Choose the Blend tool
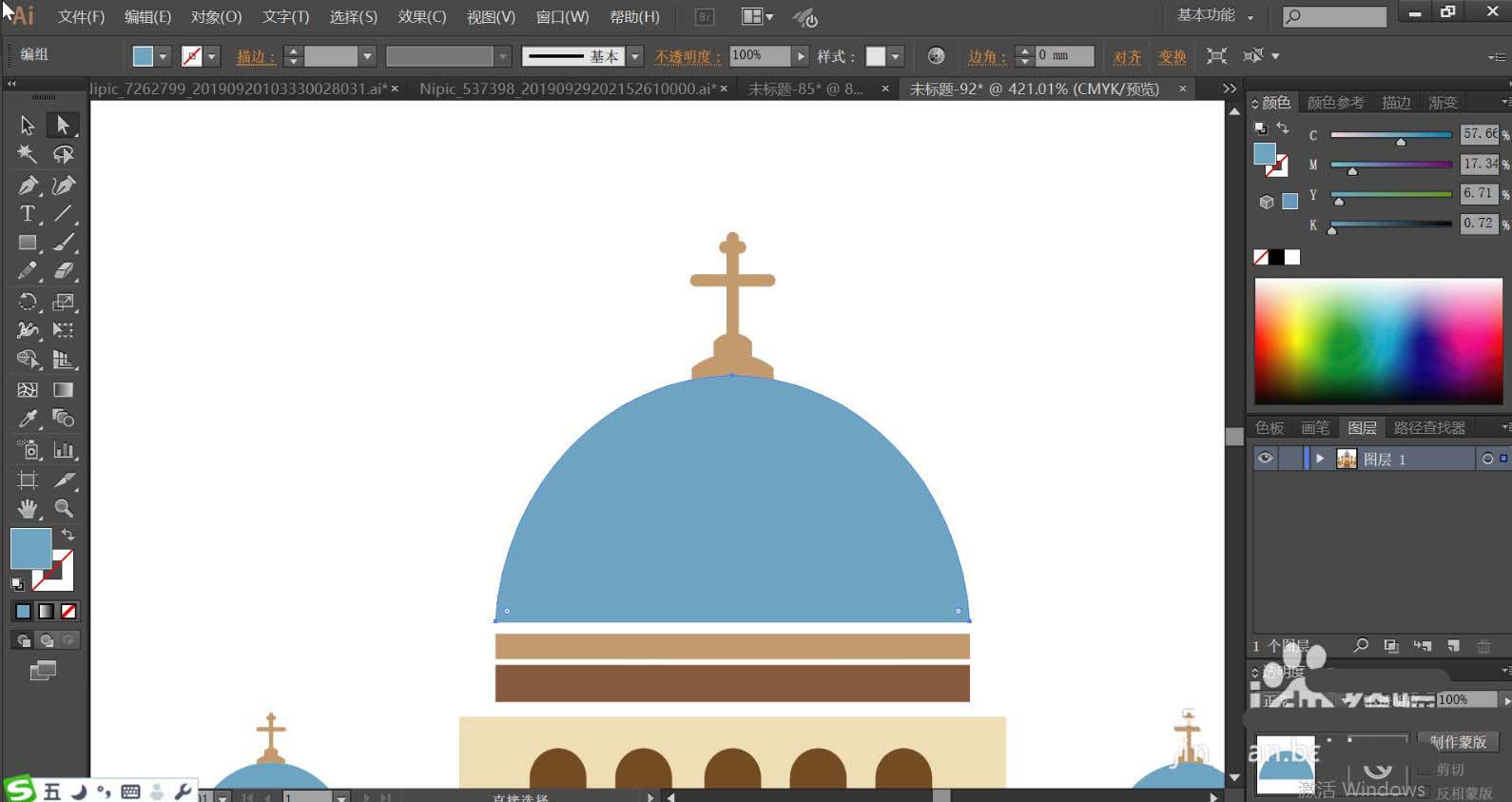The width and height of the screenshot is (1512, 802). tap(63, 419)
